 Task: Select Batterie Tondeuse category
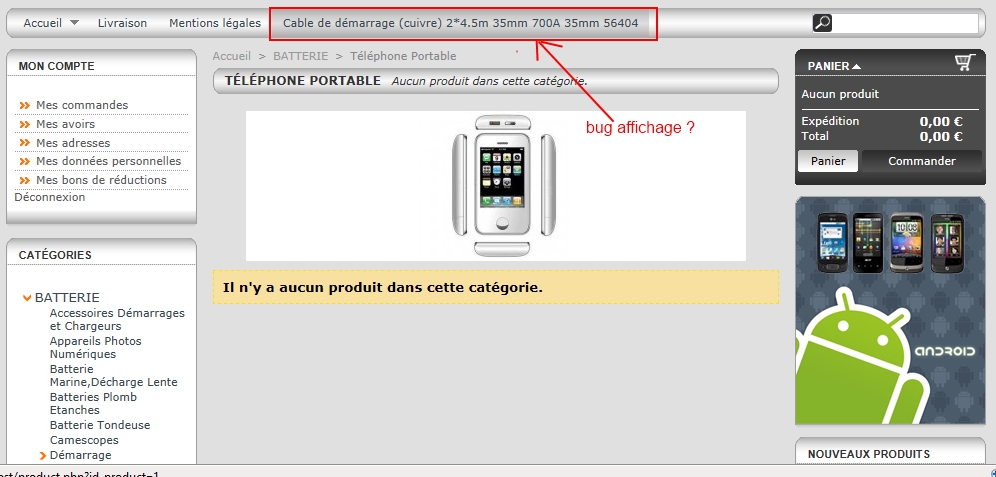point(100,425)
